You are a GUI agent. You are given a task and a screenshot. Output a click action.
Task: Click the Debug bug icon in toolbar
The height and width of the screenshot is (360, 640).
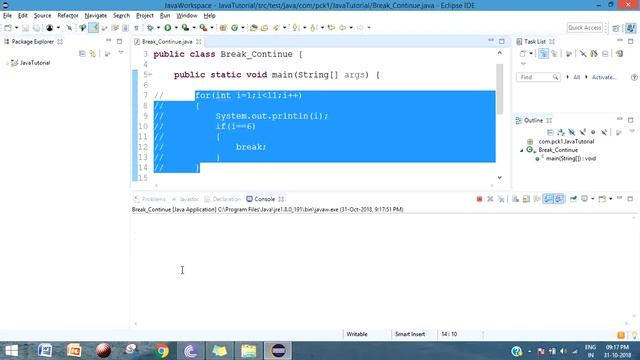pyautogui.click(x=150, y=28)
